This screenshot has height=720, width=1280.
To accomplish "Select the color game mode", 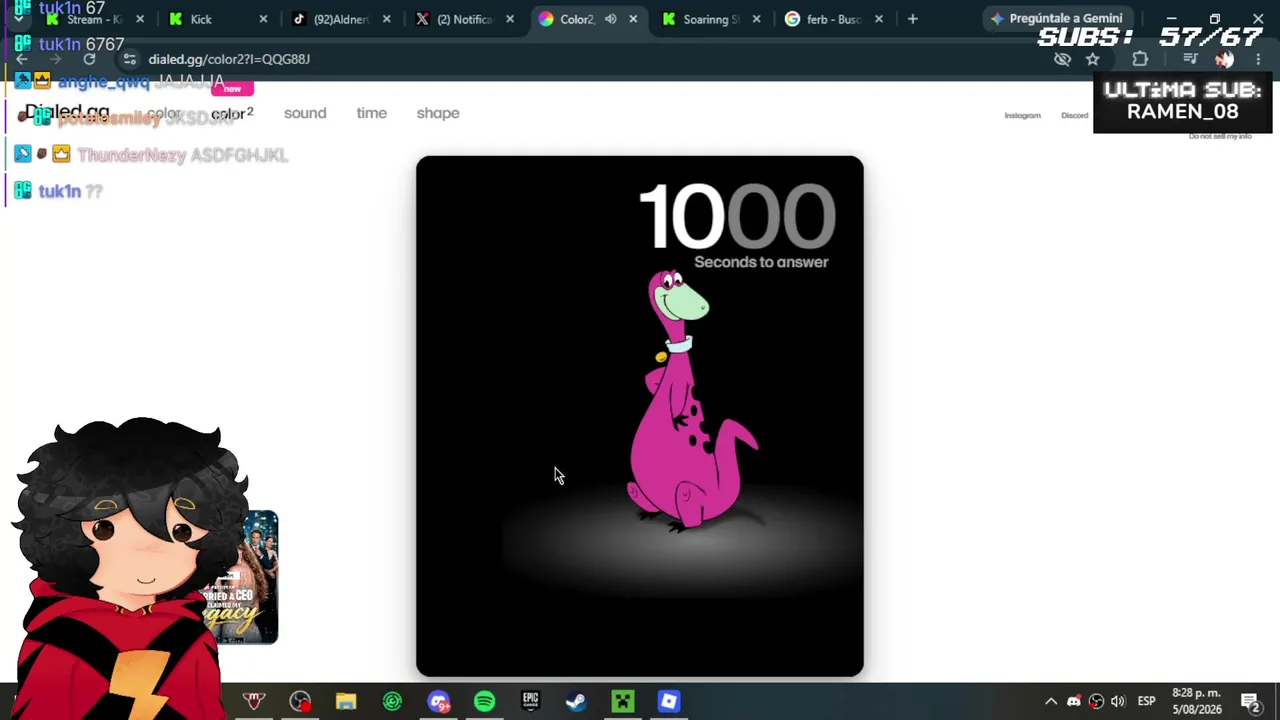I will (164, 113).
